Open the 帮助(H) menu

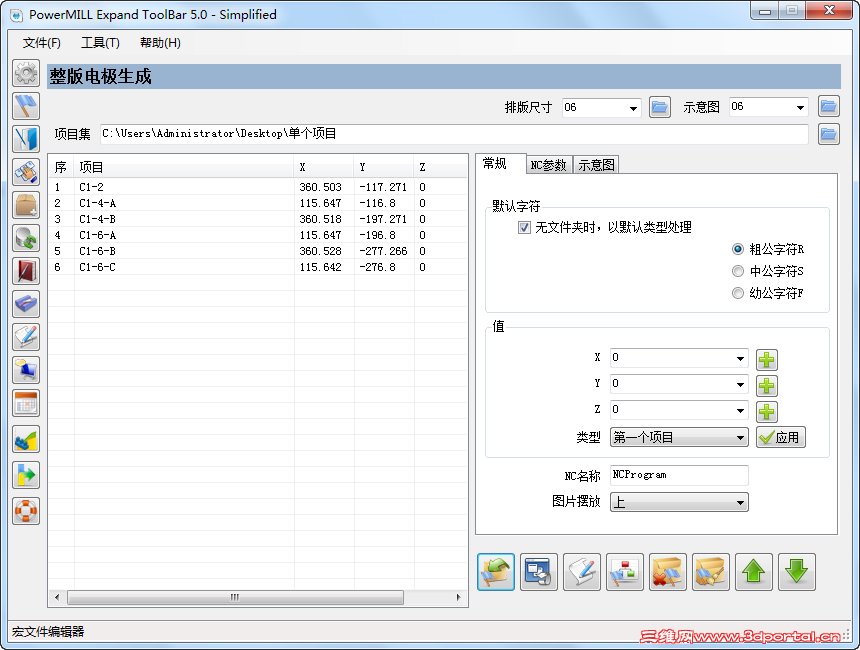[x=160, y=43]
